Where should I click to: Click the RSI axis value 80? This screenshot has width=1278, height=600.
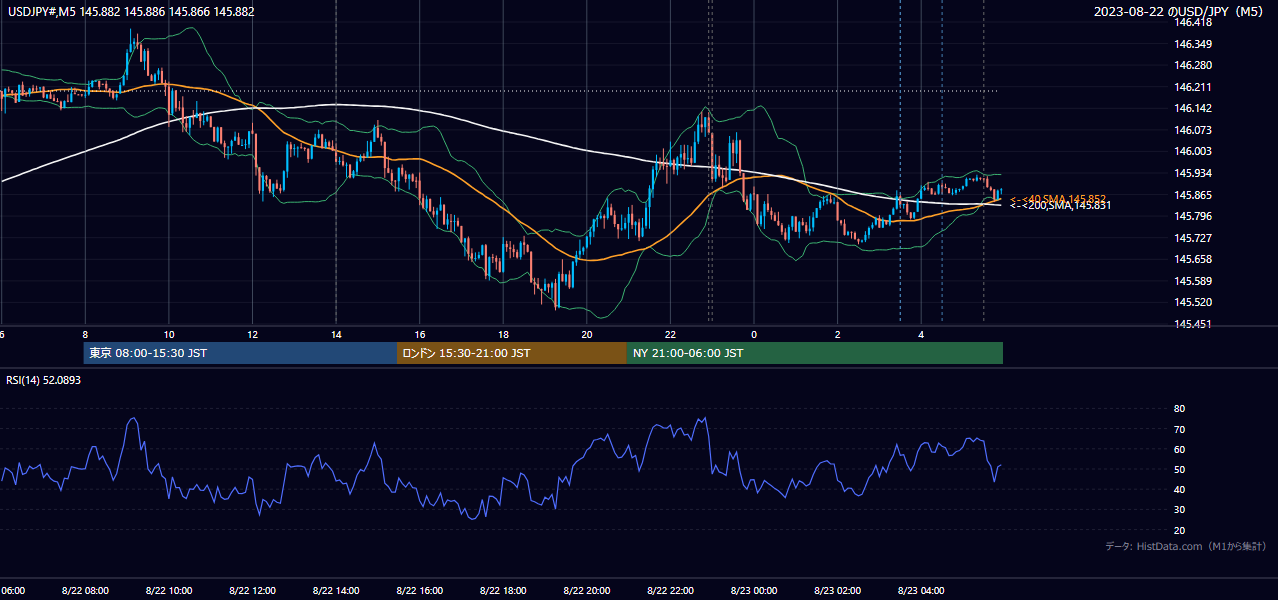1180,409
